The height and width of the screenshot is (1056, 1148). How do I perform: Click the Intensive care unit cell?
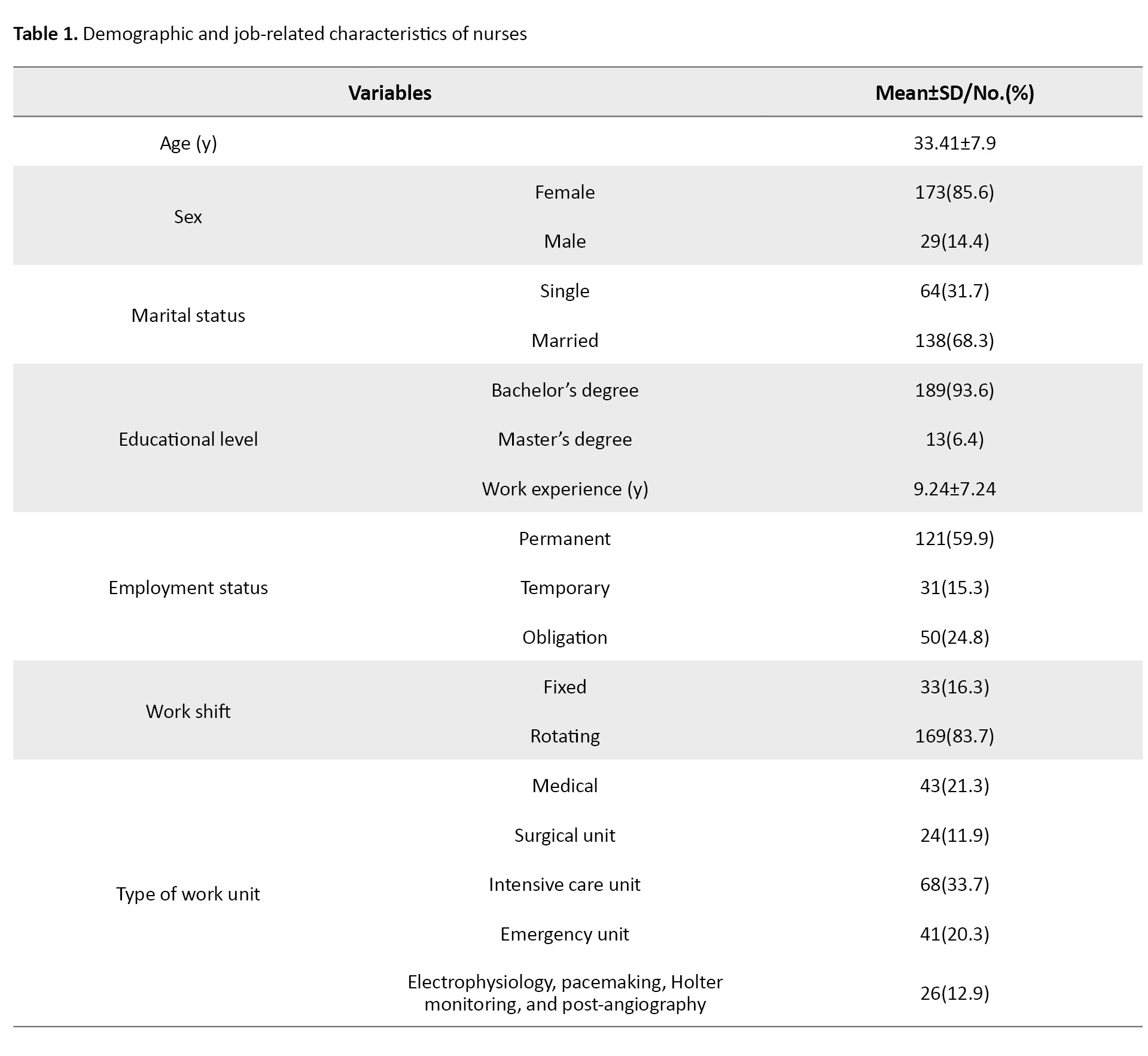(565, 884)
